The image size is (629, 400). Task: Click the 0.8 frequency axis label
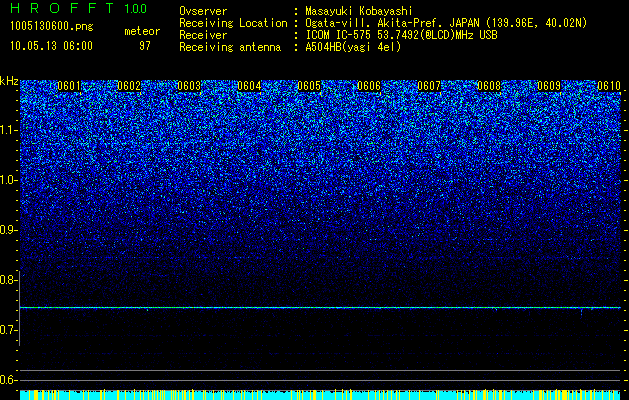[8, 280]
